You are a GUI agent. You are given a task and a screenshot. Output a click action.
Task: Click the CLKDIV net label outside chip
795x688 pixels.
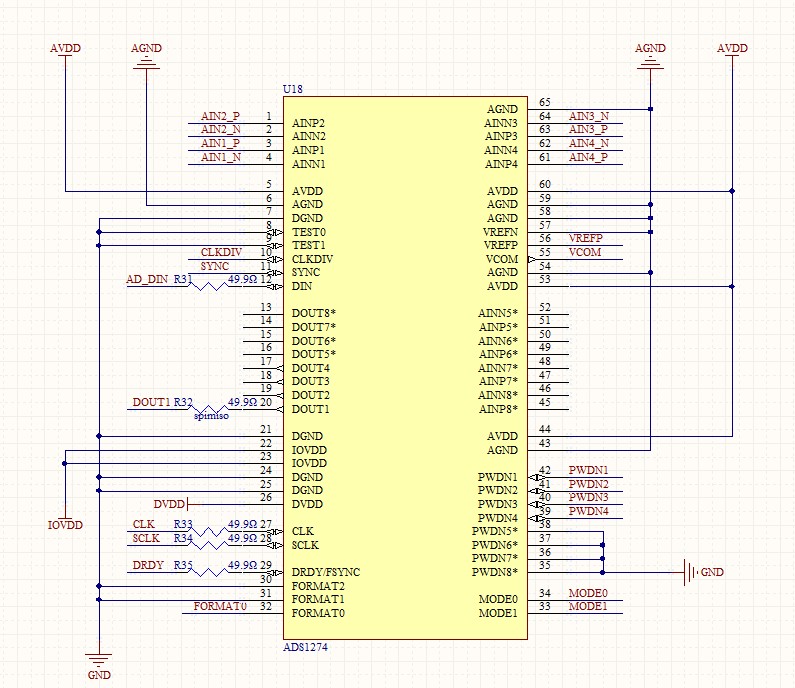click(x=221, y=252)
